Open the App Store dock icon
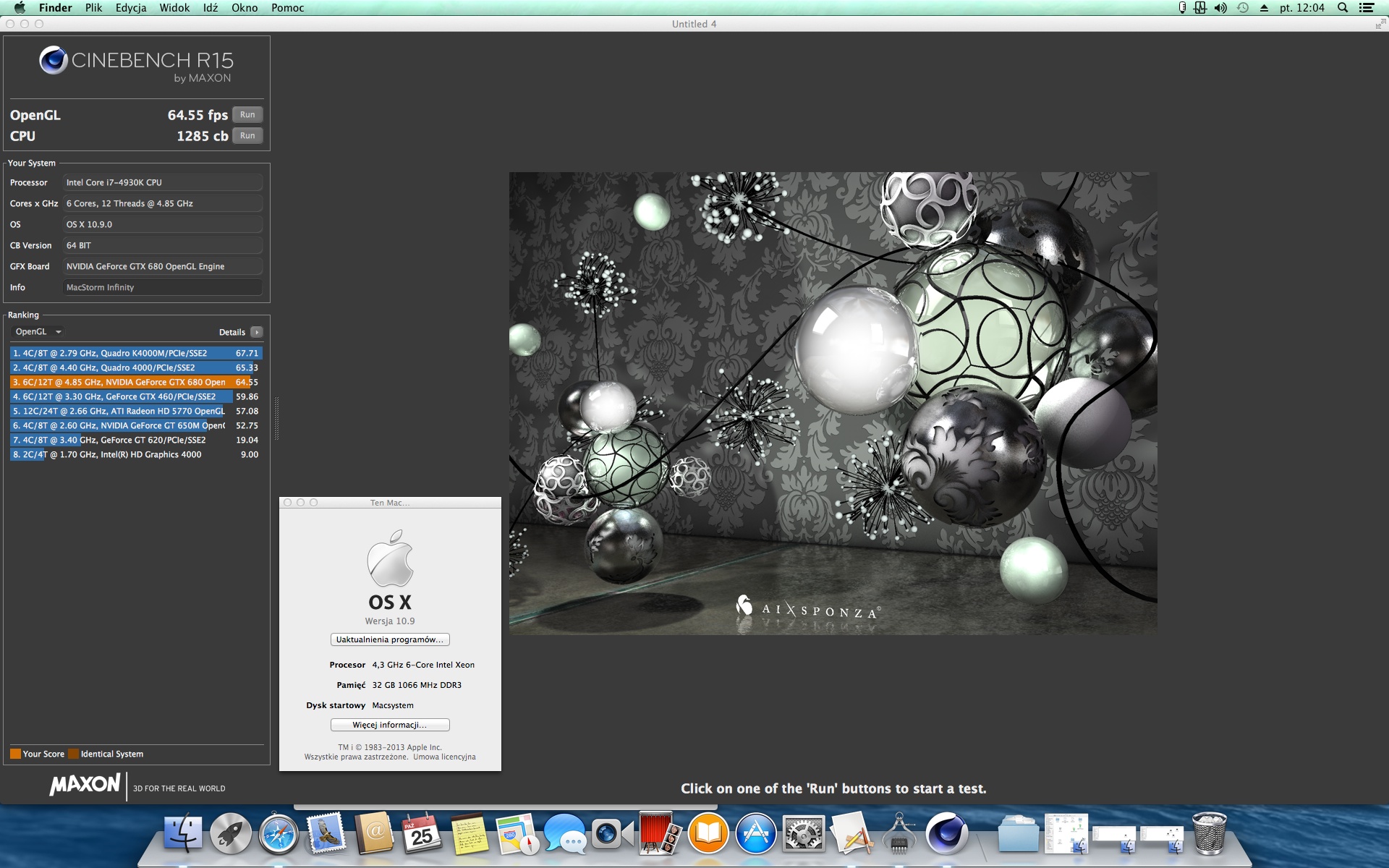1389x868 pixels. pyautogui.click(x=755, y=833)
